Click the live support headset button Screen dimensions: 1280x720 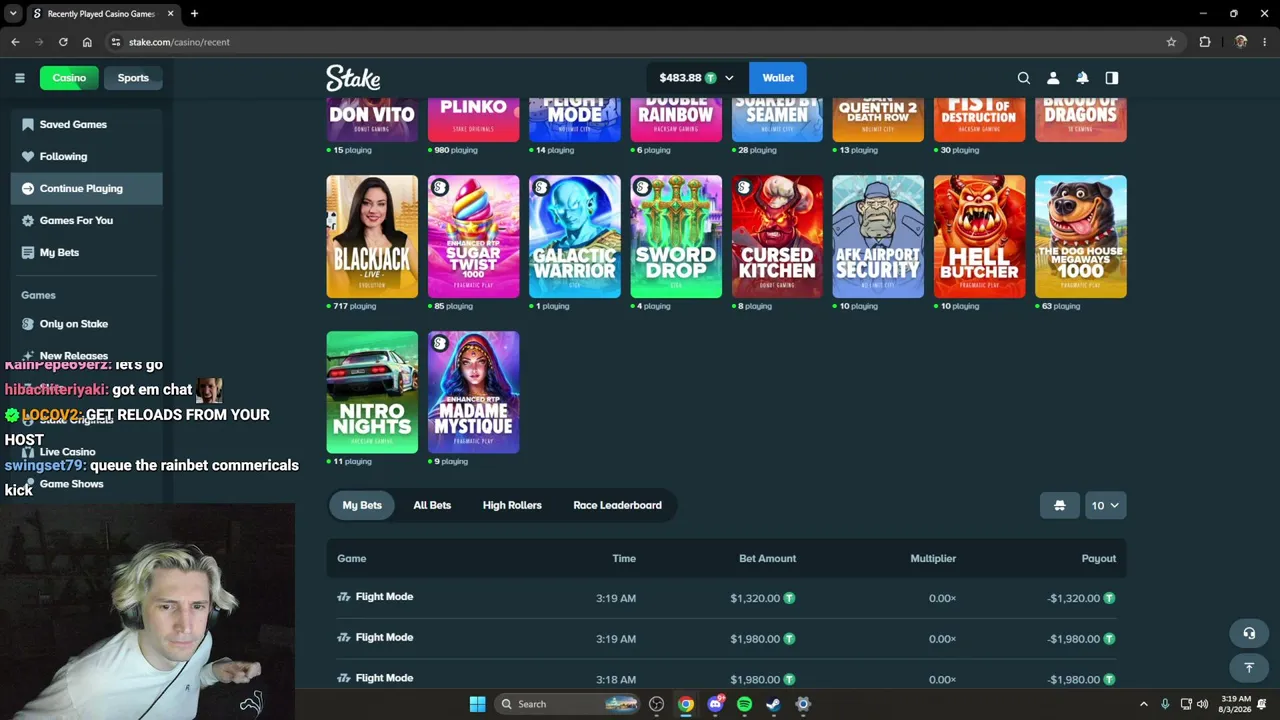1249,633
